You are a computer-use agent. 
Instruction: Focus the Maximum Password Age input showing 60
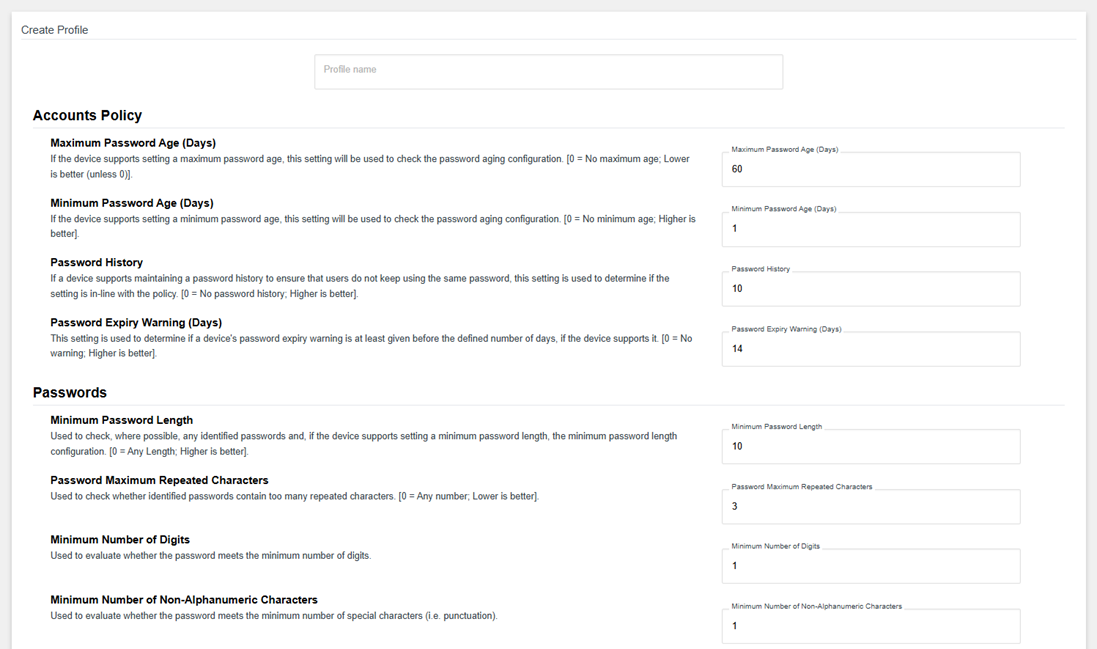tap(870, 170)
